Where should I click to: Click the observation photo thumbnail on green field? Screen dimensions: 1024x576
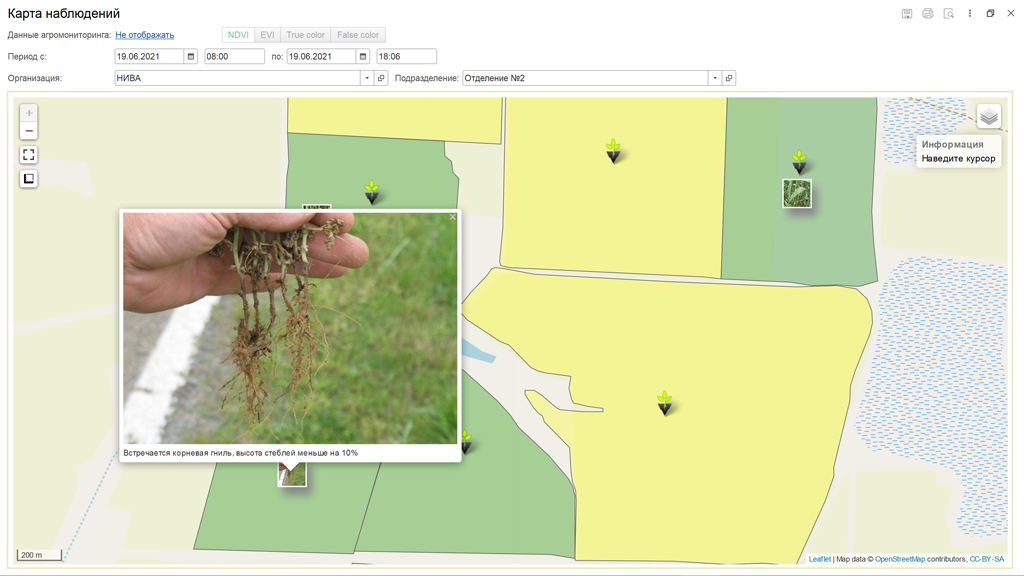click(x=797, y=193)
